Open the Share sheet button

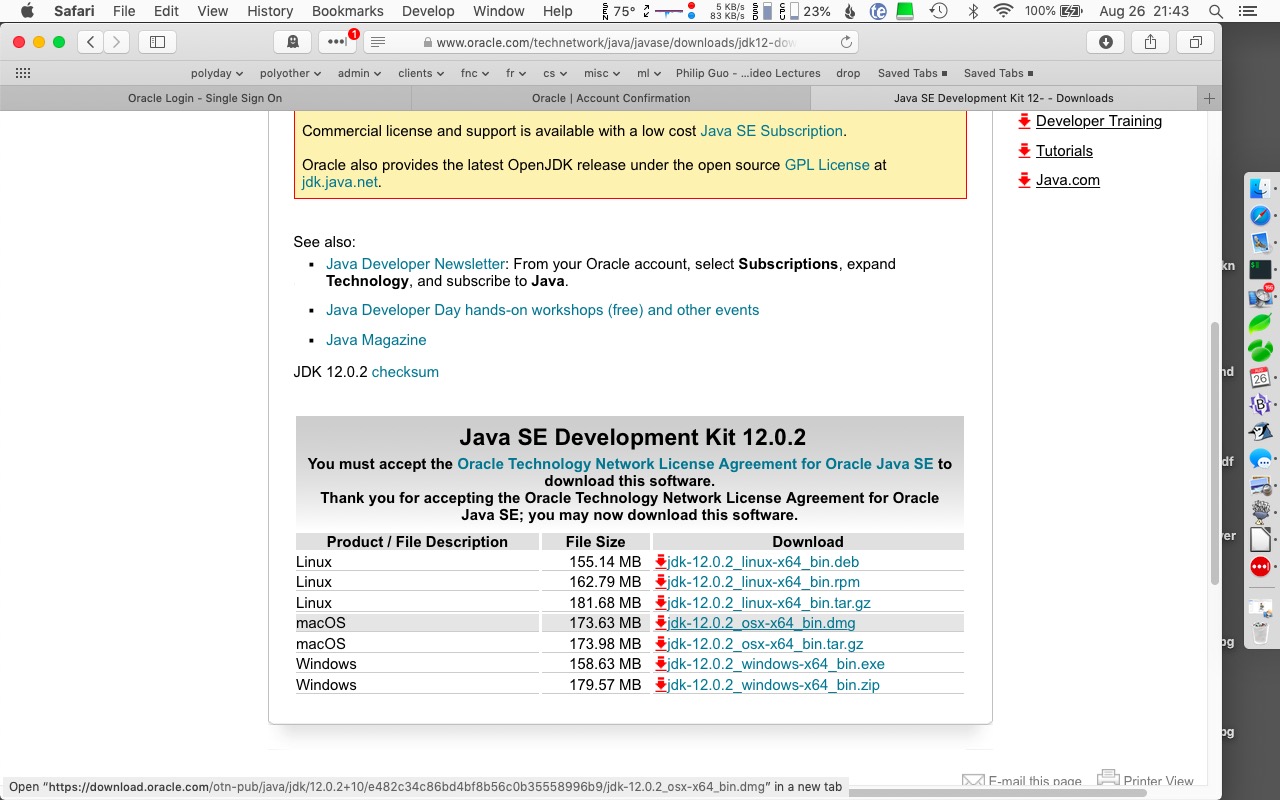pyautogui.click(x=1150, y=42)
